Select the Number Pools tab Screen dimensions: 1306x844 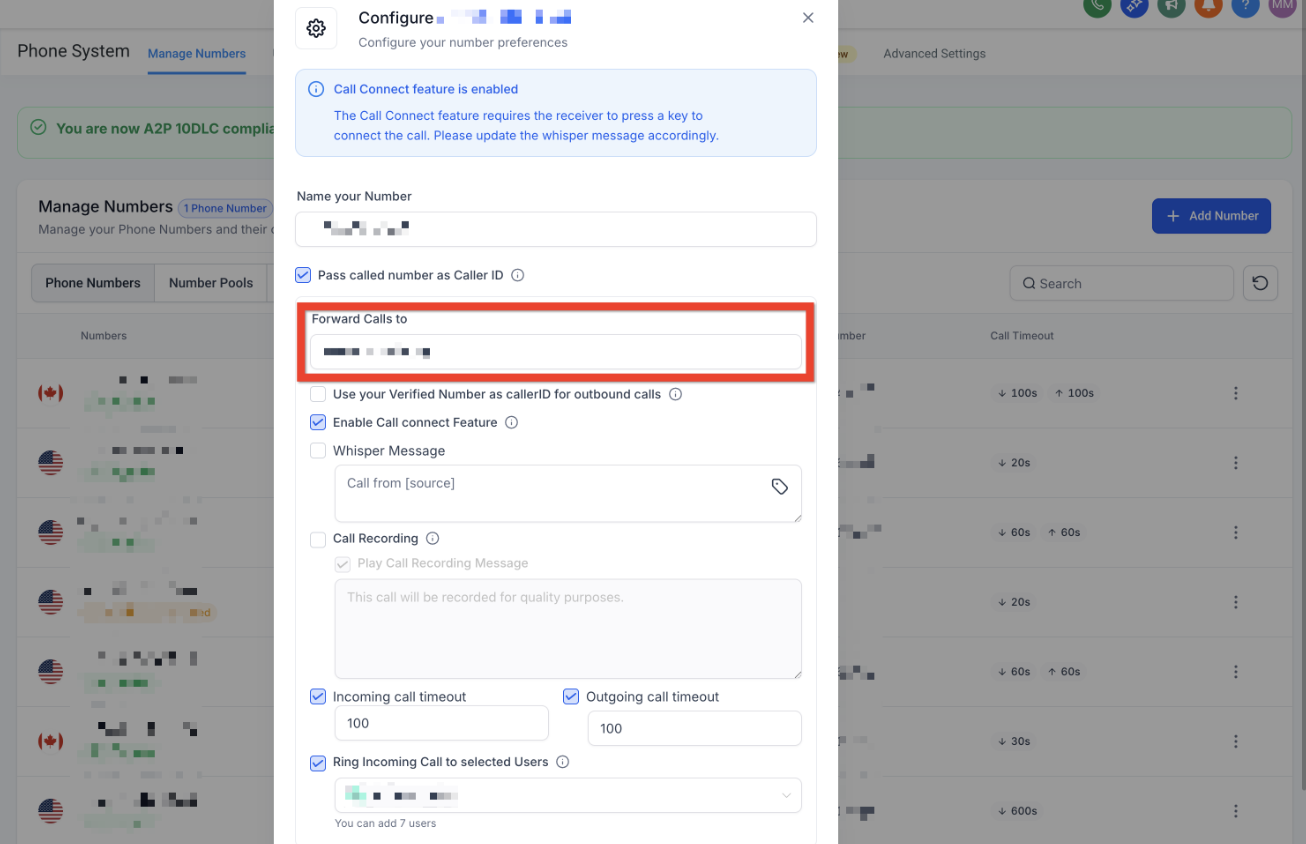click(x=211, y=283)
